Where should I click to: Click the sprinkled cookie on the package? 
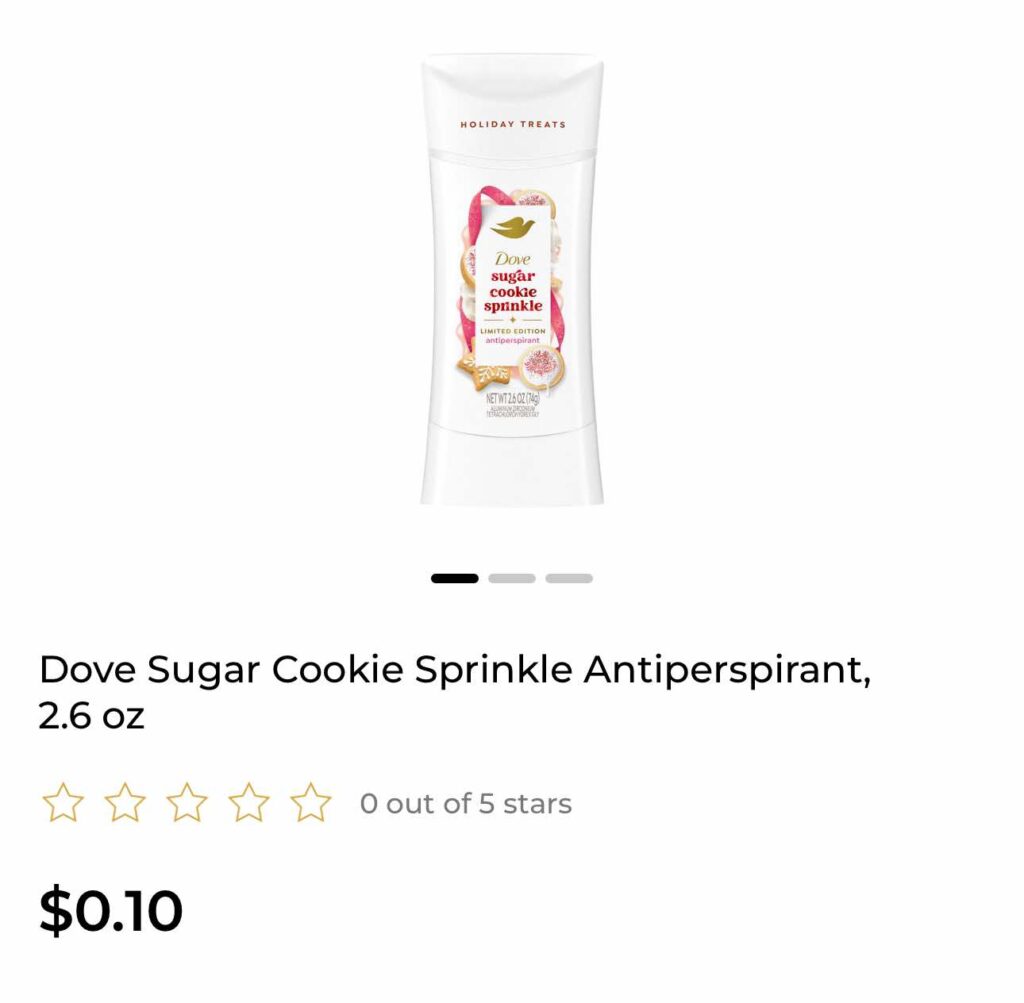[541, 367]
